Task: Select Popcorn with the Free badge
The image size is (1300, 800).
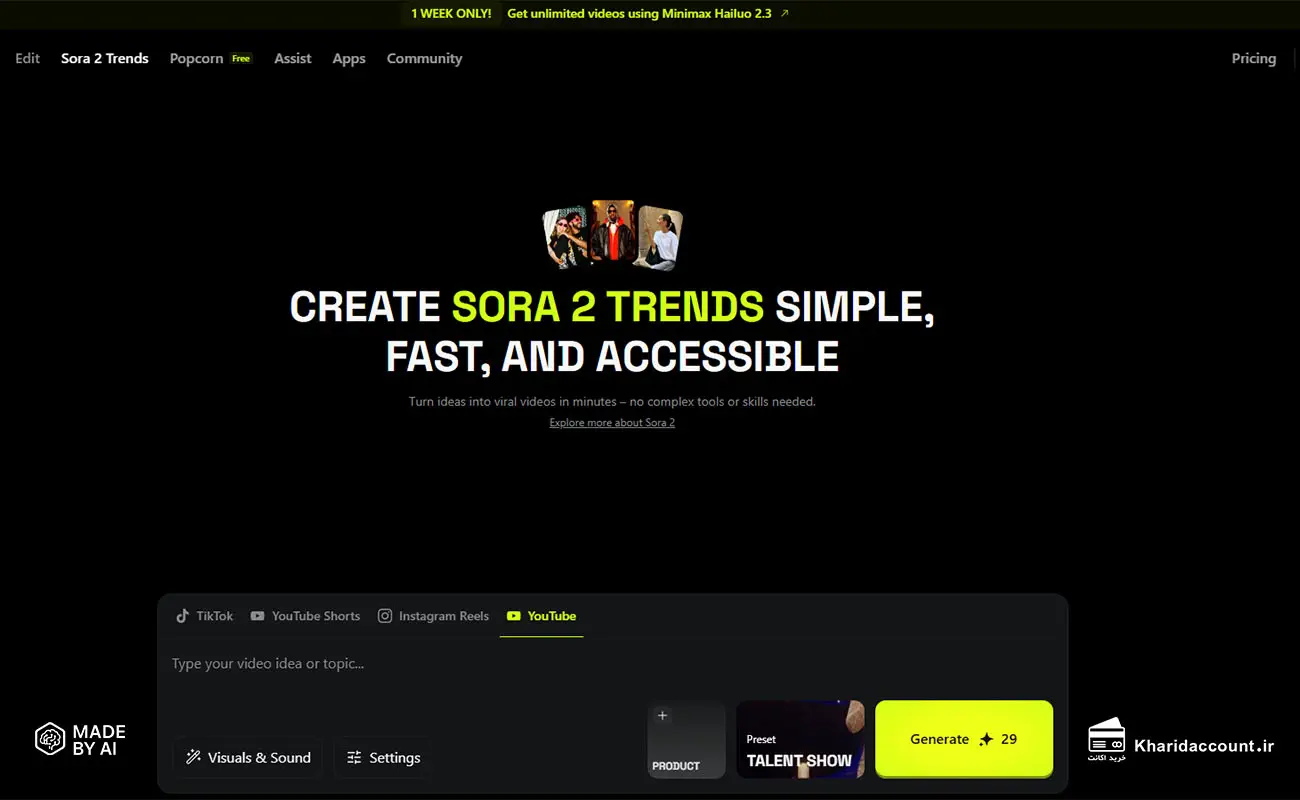Action: 210,58
